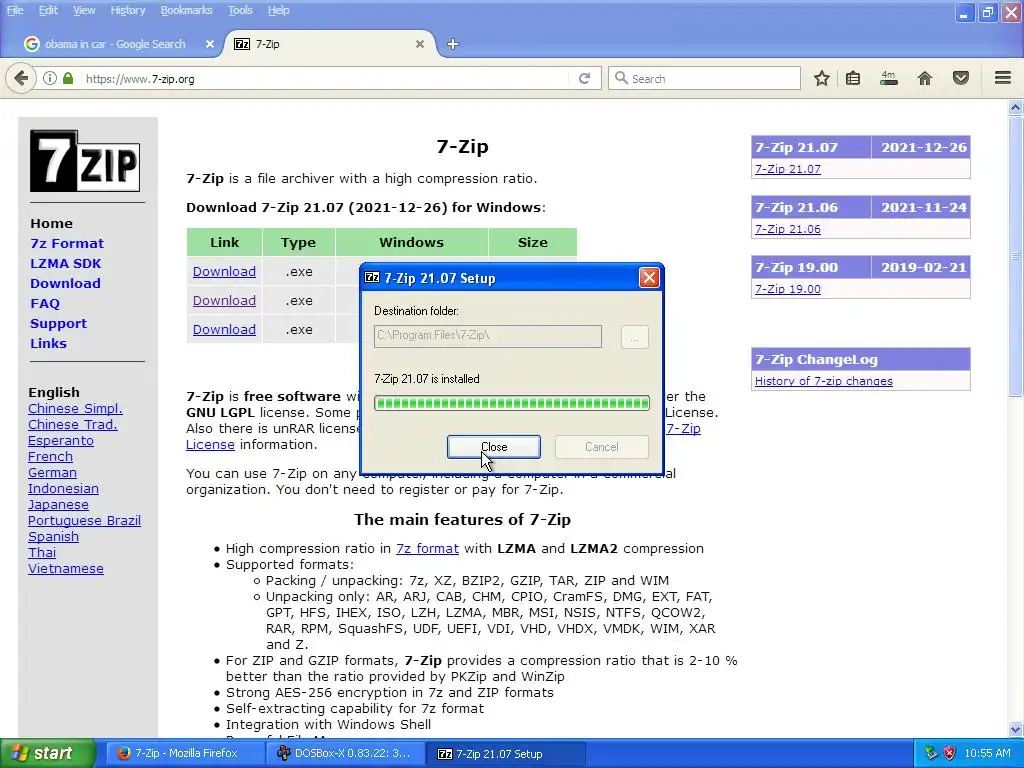This screenshot has width=1024, height=768.
Task: Click the first Download link in table
Action: point(224,272)
